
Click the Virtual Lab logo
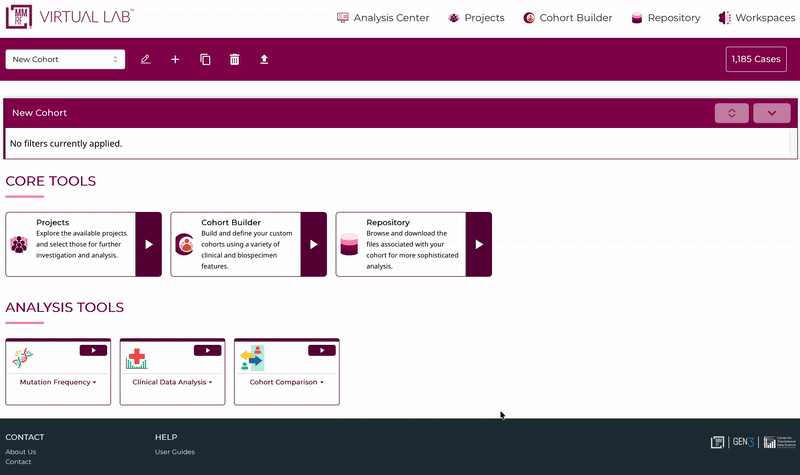click(70, 17)
